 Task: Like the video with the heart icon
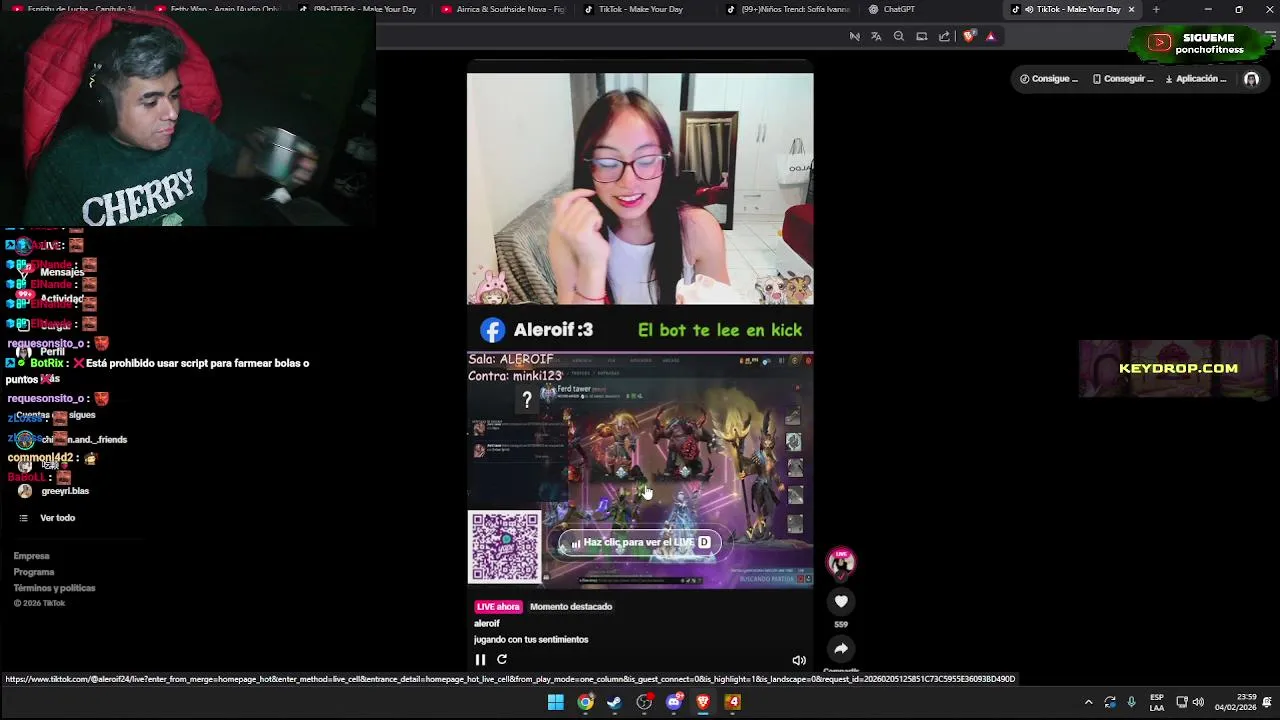click(841, 601)
